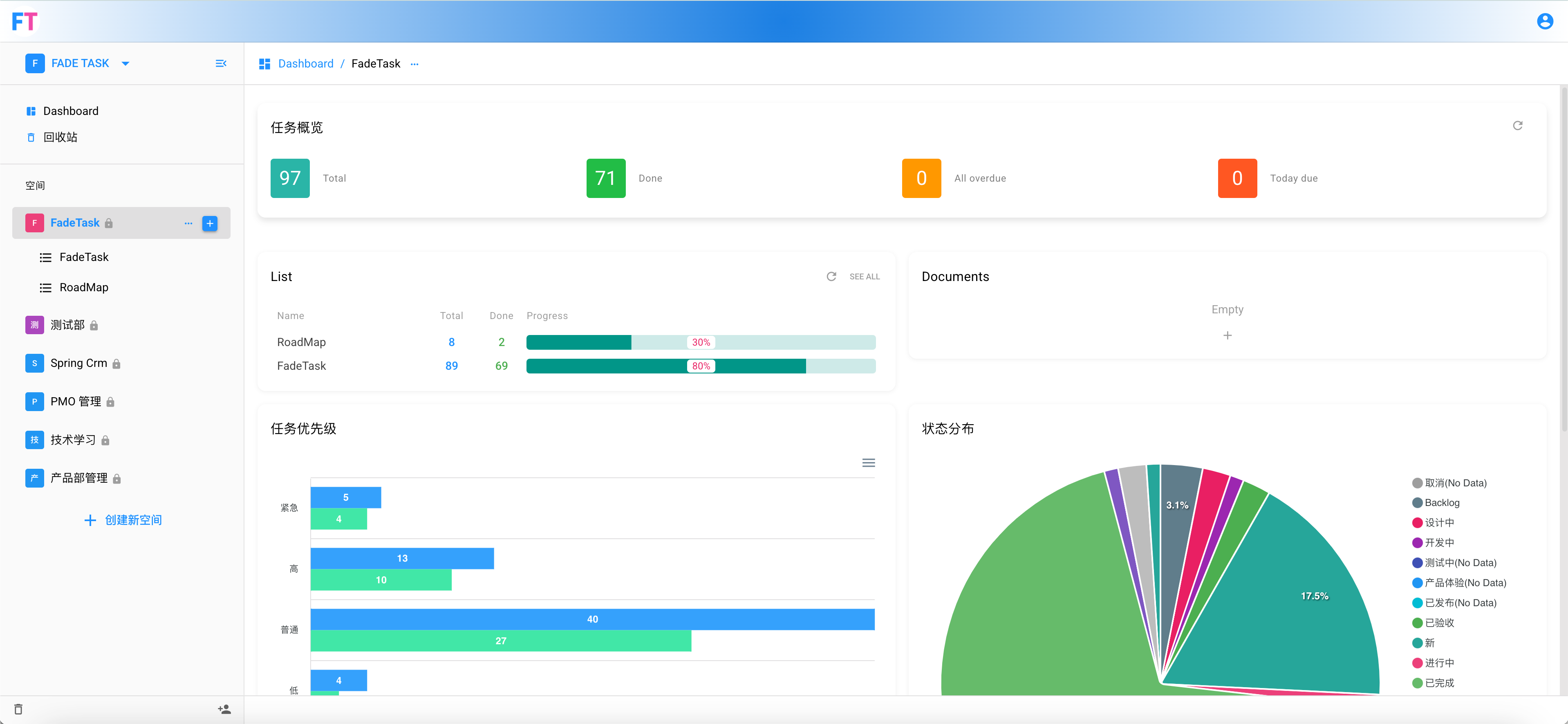This screenshot has height=724, width=1568.
Task: Click the 产品部管理 space avatar
Action: [34, 478]
